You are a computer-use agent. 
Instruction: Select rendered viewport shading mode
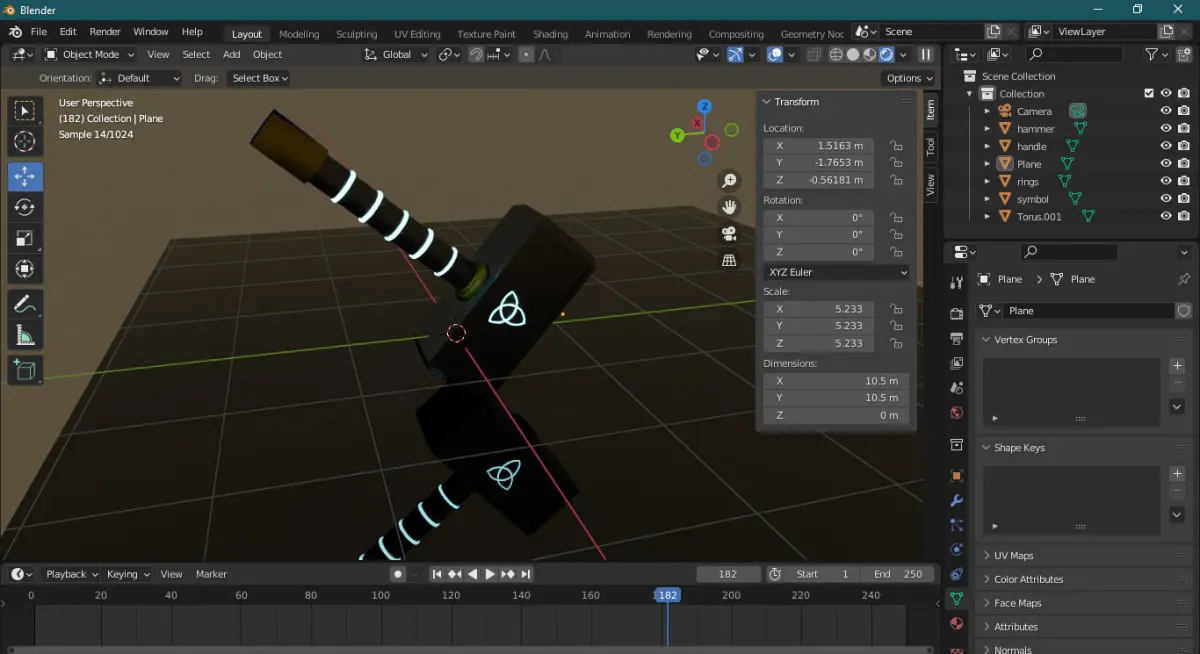pyautogui.click(x=886, y=54)
